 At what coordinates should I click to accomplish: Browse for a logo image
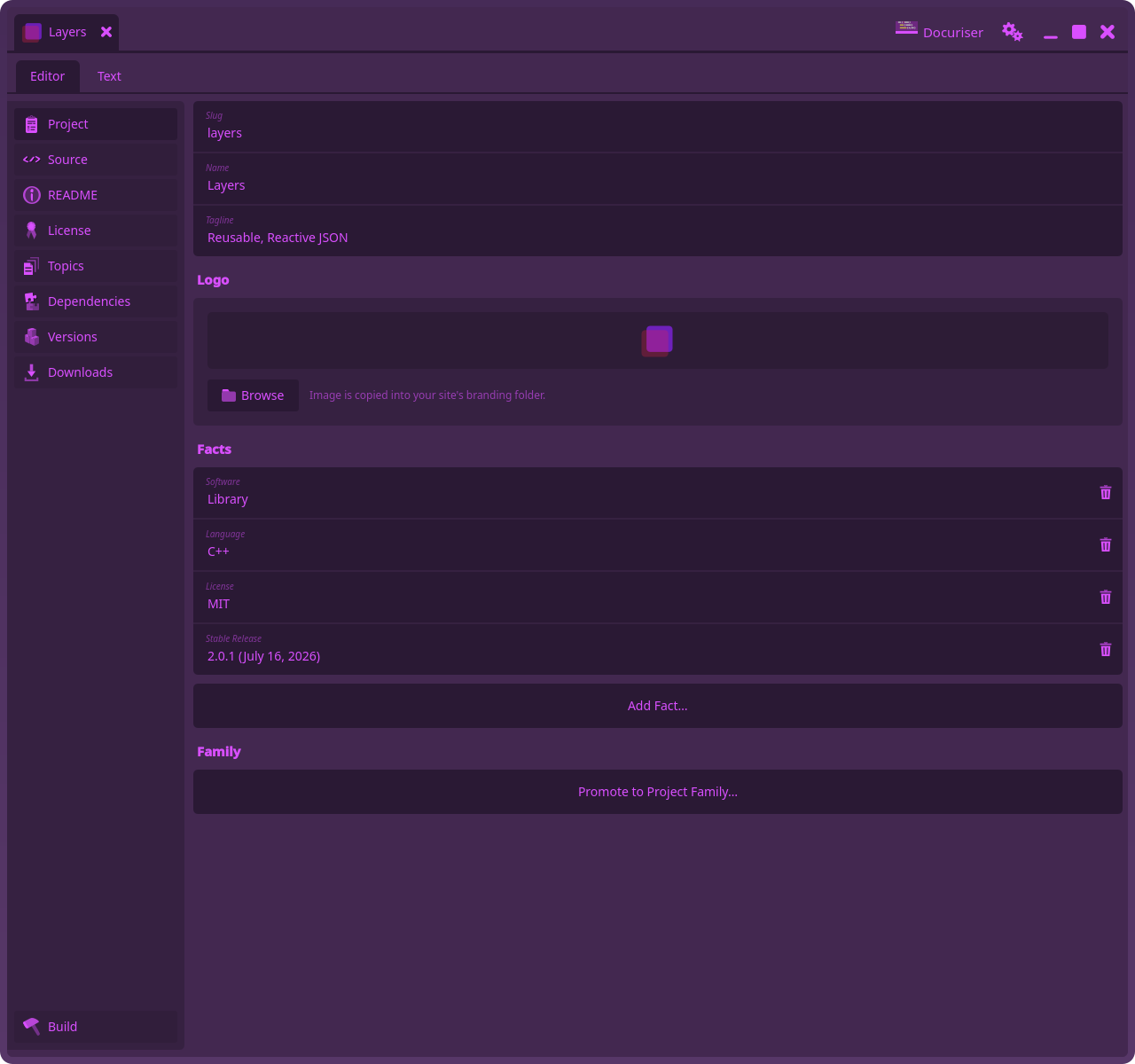253,395
